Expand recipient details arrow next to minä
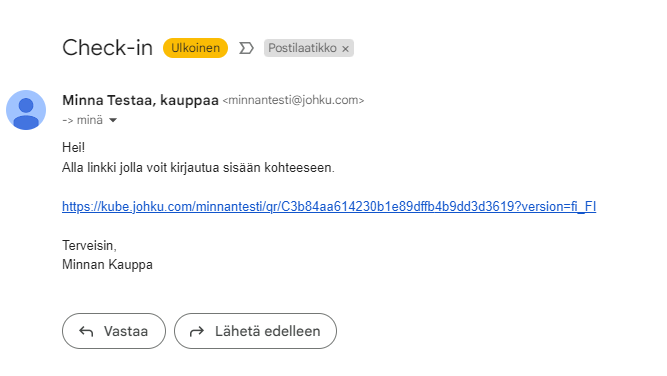The height and width of the screenshot is (376, 667). pyautogui.click(x=113, y=120)
